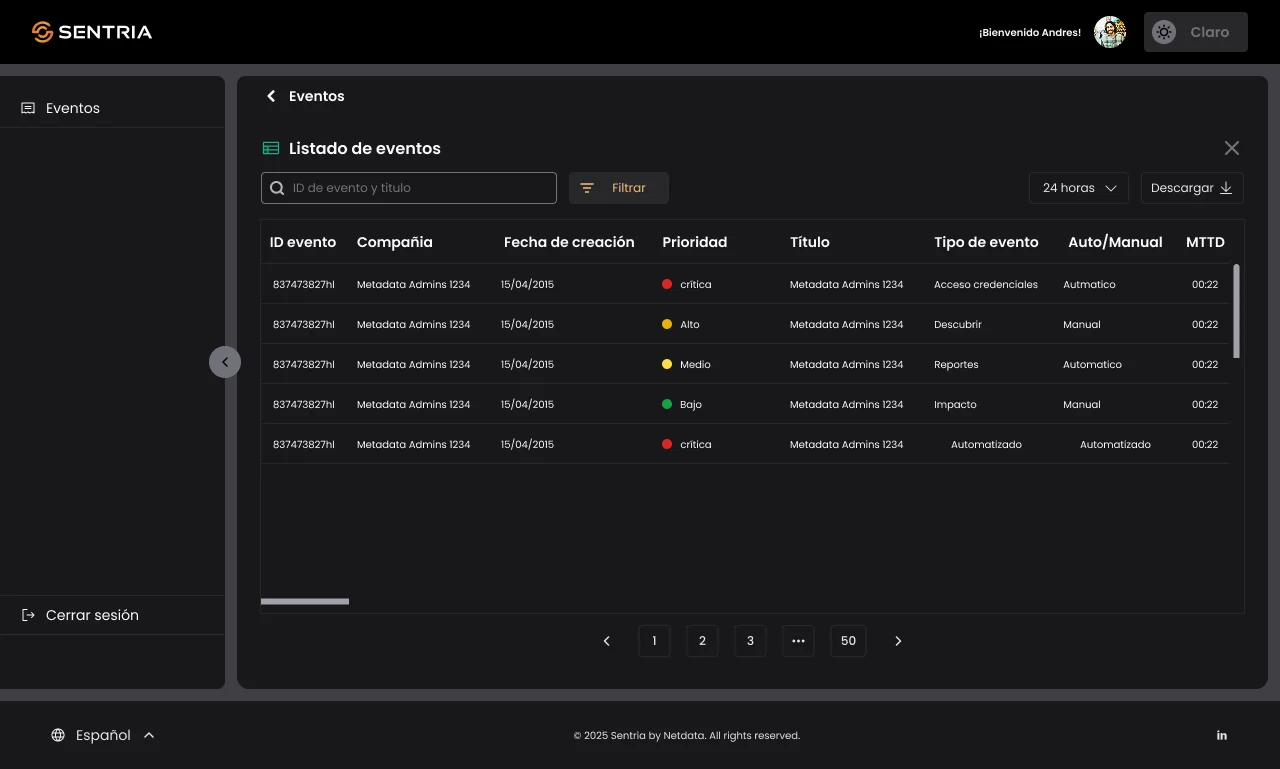Click the search magnifier icon
The image size is (1280, 769).
(278, 188)
